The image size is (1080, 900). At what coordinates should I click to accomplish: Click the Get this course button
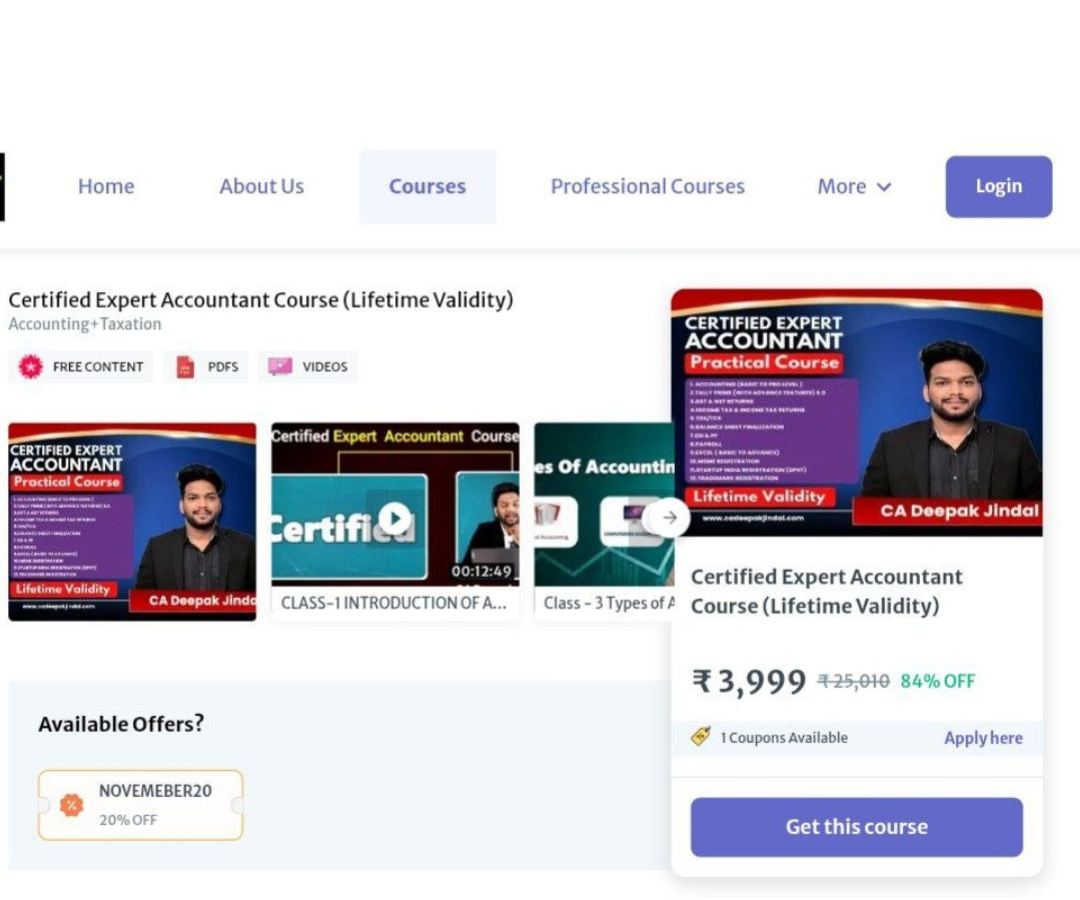tap(856, 827)
